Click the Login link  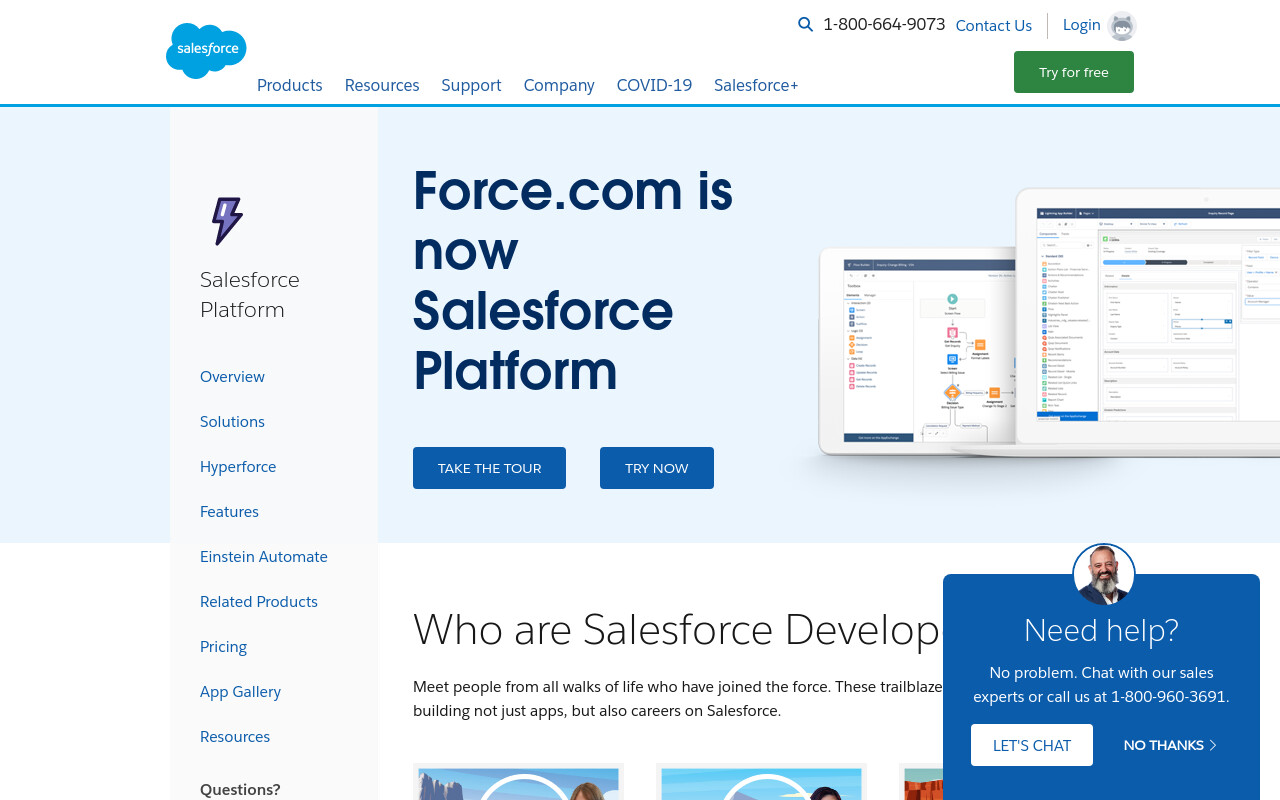pyautogui.click(x=1082, y=25)
